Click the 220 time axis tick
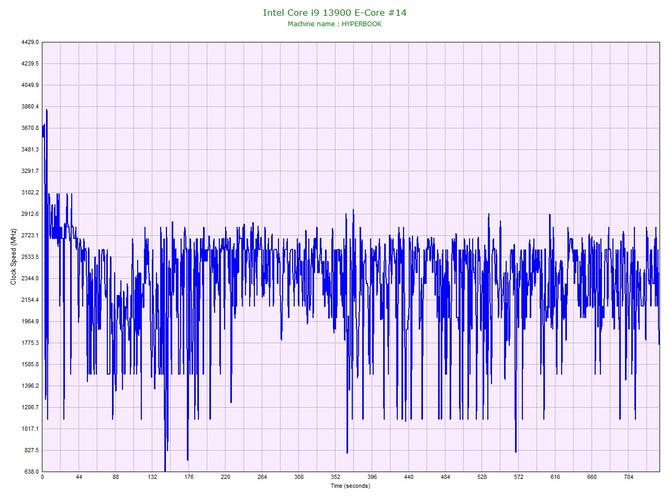The height and width of the screenshot is (503, 670). pyautogui.click(x=226, y=477)
